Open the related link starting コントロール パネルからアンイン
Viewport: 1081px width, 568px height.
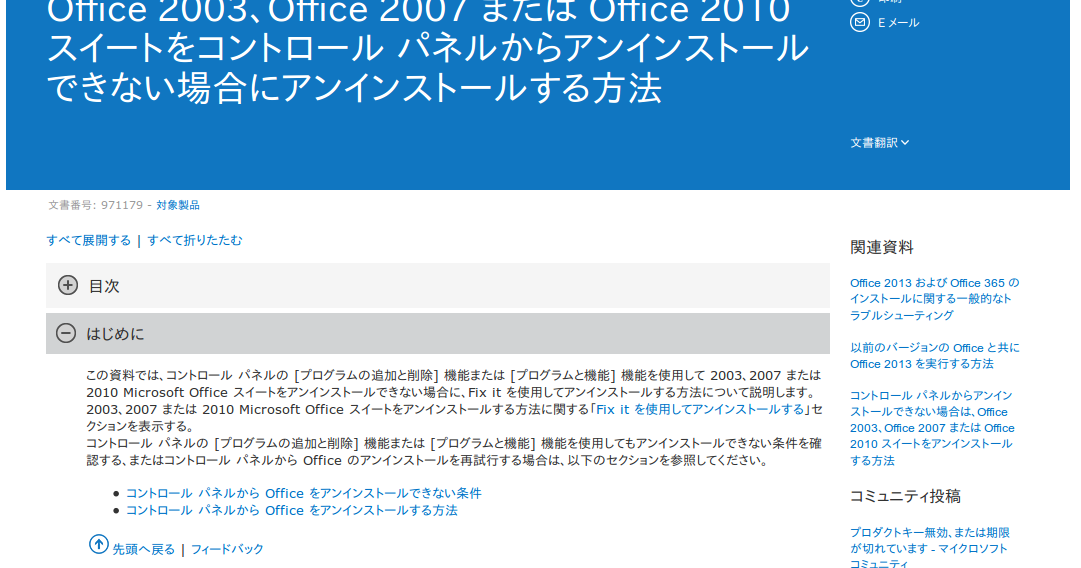(x=932, y=428)
